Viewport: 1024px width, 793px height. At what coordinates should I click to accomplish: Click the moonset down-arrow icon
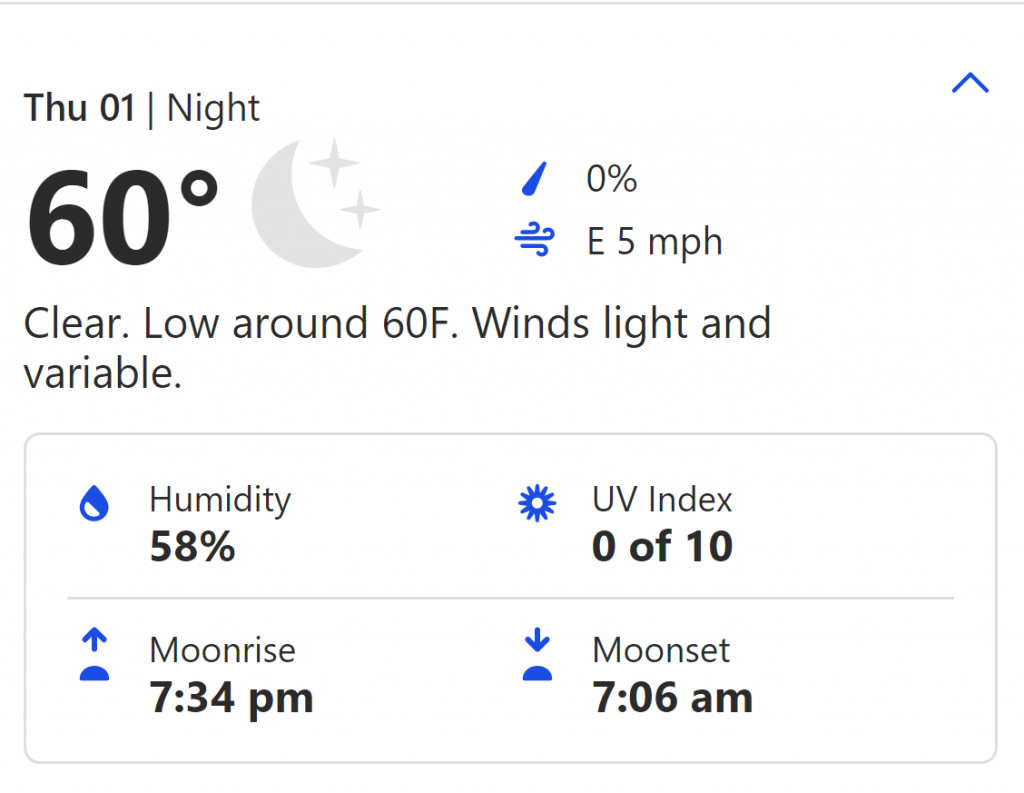click(537, 655)
